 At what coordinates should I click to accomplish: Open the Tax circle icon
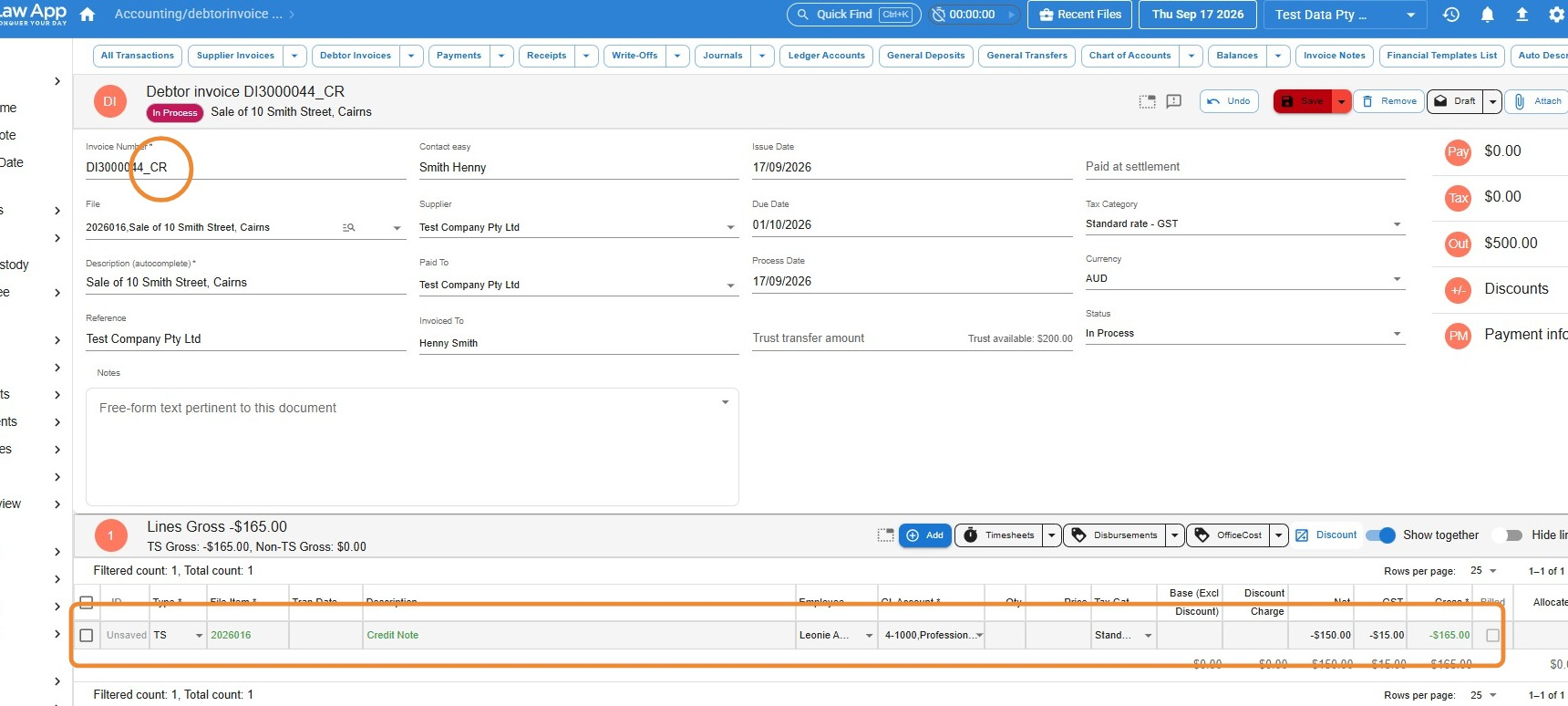point(1459,198)
